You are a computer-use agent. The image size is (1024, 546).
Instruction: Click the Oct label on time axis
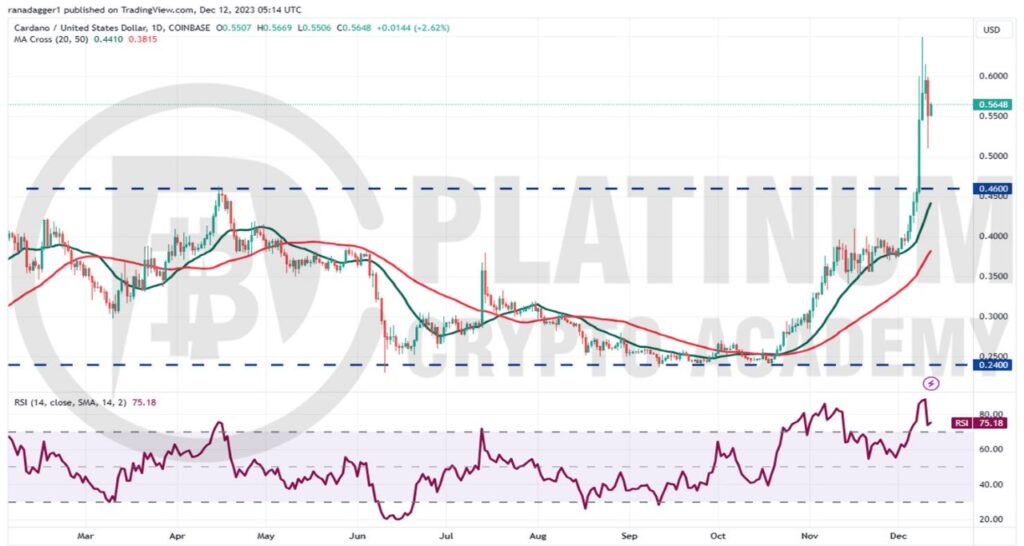pyautogui.click(x=717, y=536)
